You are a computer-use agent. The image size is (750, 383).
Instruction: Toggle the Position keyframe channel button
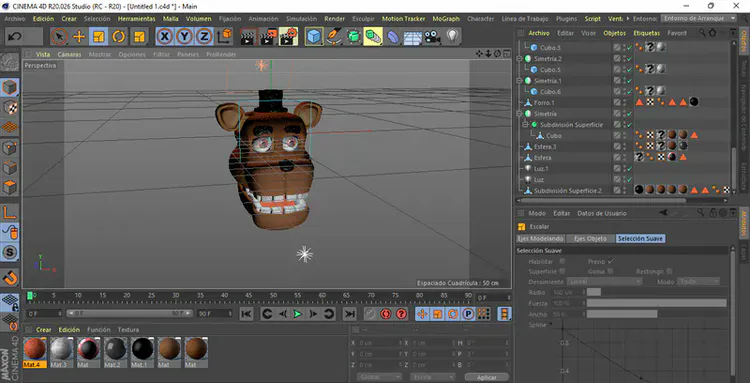click(421, 314)
